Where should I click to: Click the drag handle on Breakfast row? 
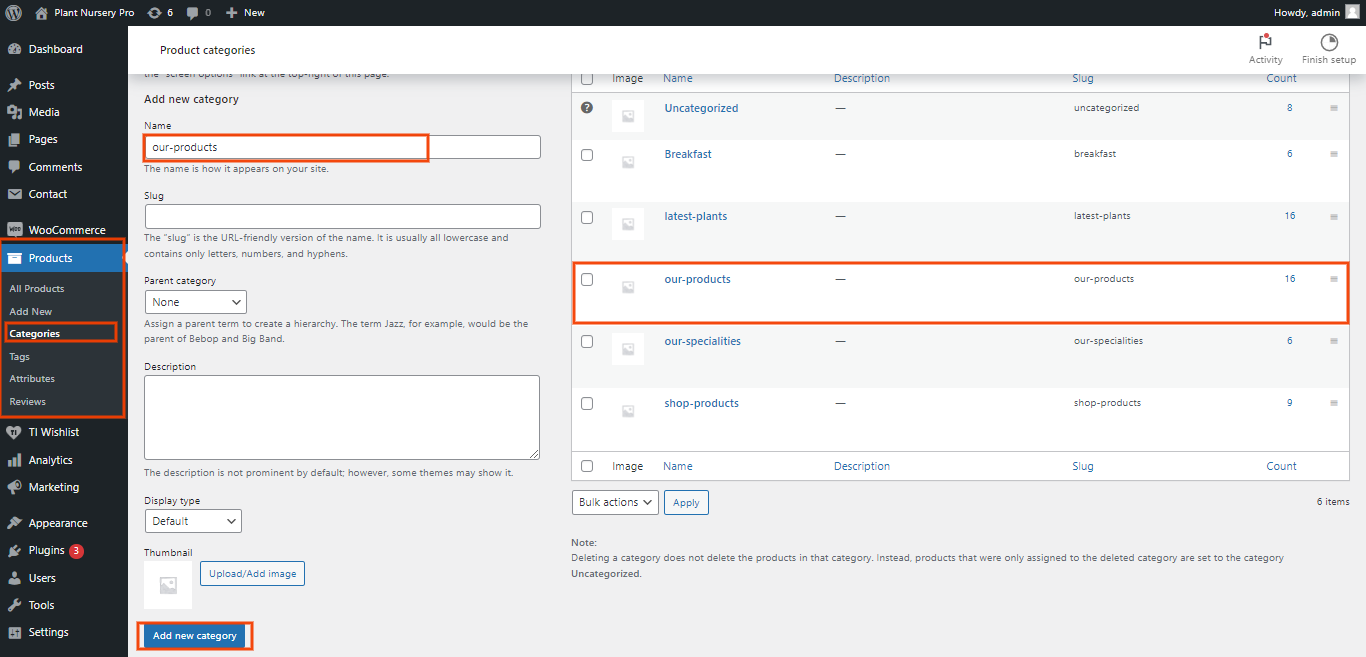pyautogui.click(x=1333, y=155)
